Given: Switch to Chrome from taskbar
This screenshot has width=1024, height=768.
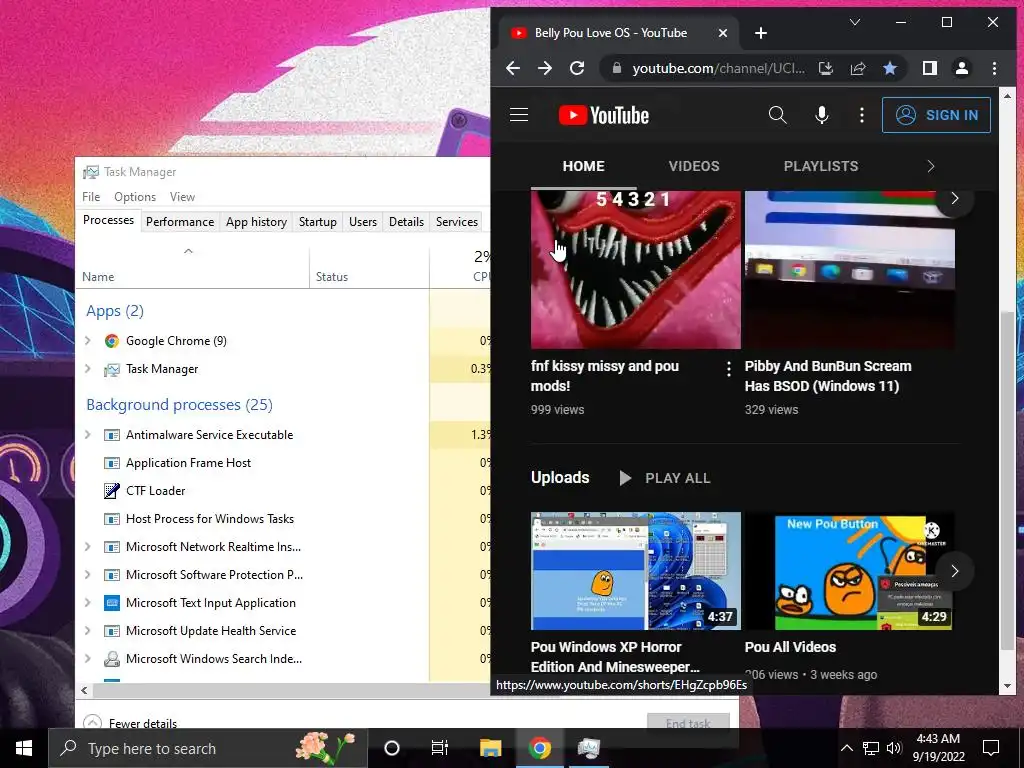Looking at the screenshot, I should (539, 748).
